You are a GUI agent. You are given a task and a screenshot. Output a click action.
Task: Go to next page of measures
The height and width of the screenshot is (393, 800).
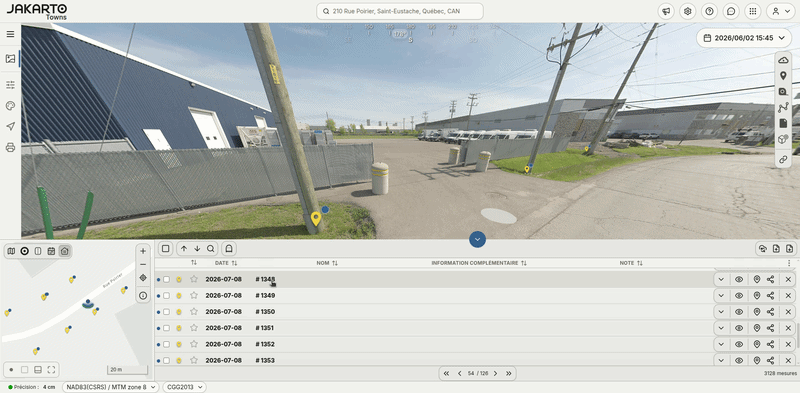[495, 374]
